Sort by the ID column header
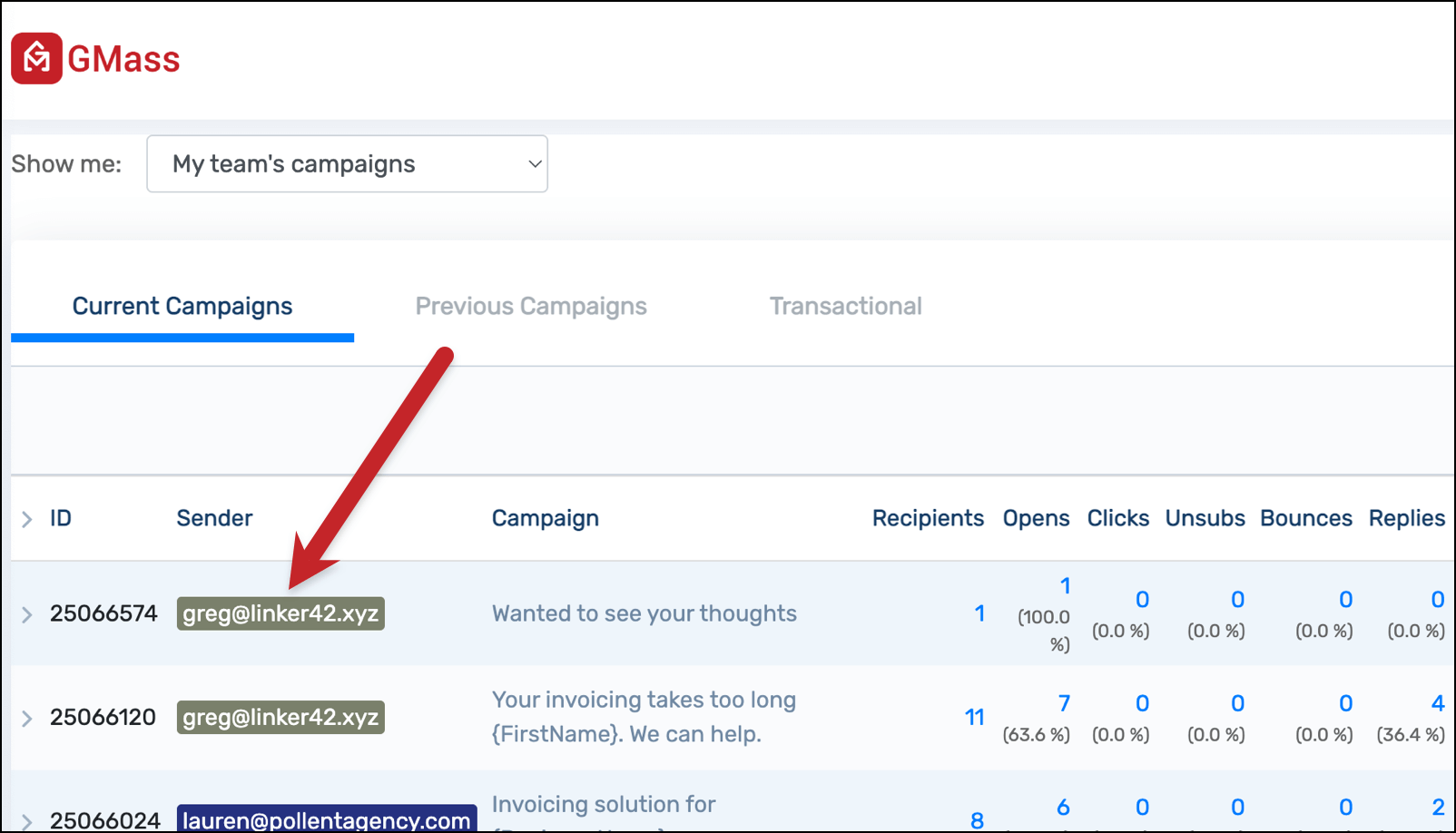 pyautogui.click(x=61, y=518)
